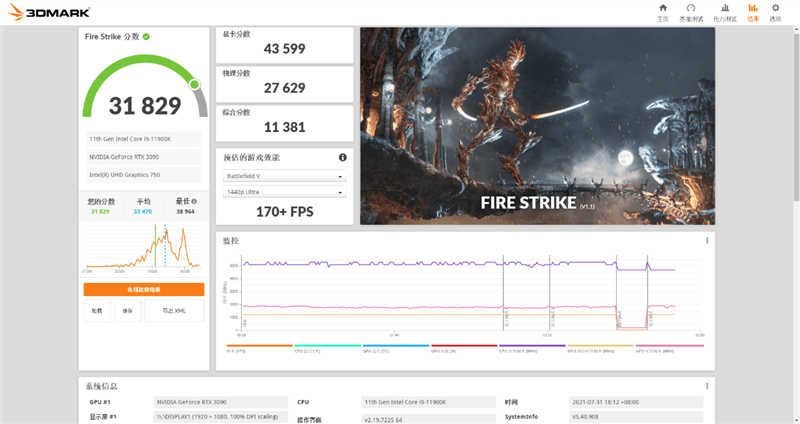Viewport: 800px width, 424px height.
Task: Click the 170+ FPS estimate
Action: pos(285,212)
